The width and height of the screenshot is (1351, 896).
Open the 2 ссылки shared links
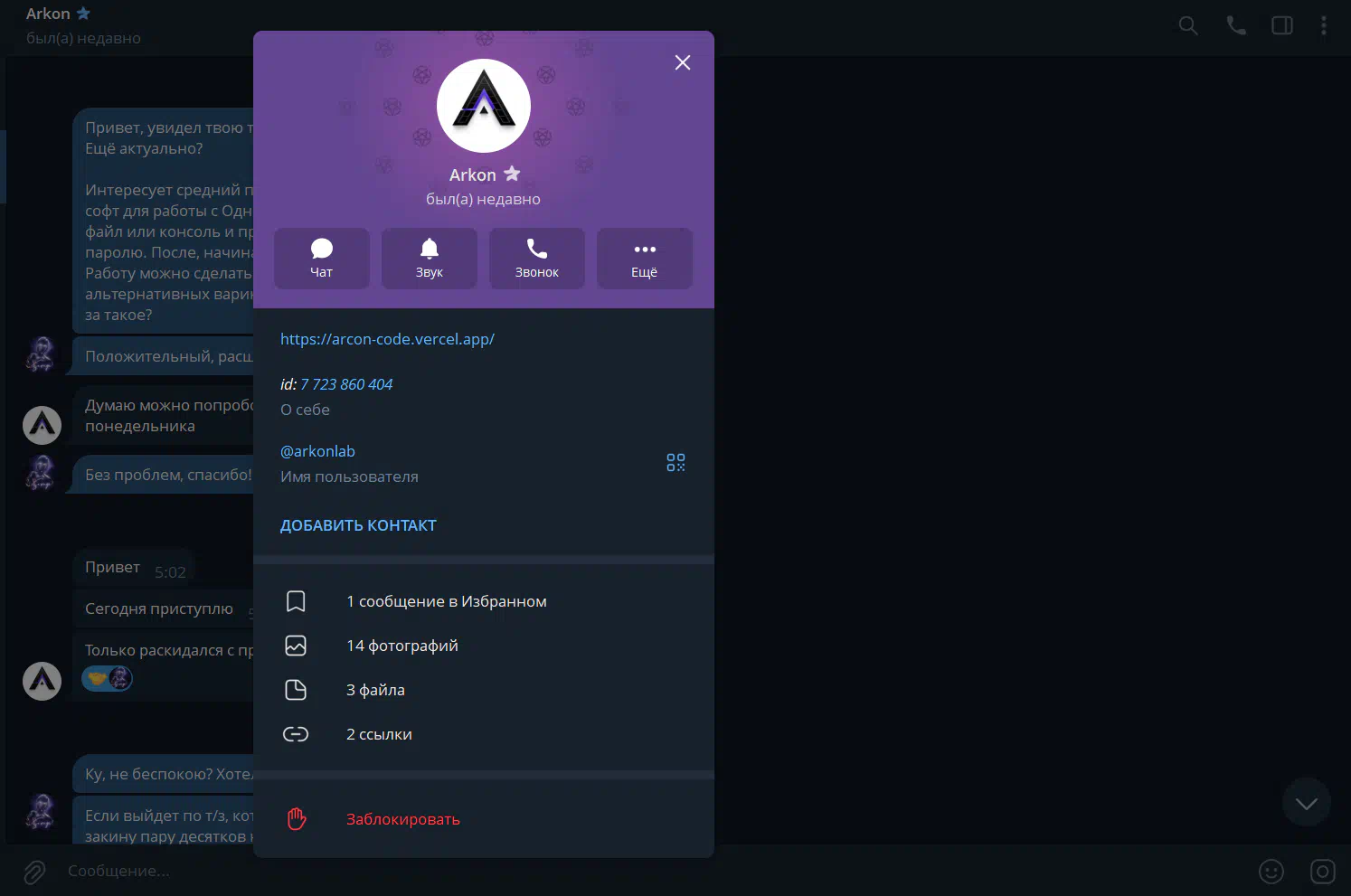coord(379,734)
